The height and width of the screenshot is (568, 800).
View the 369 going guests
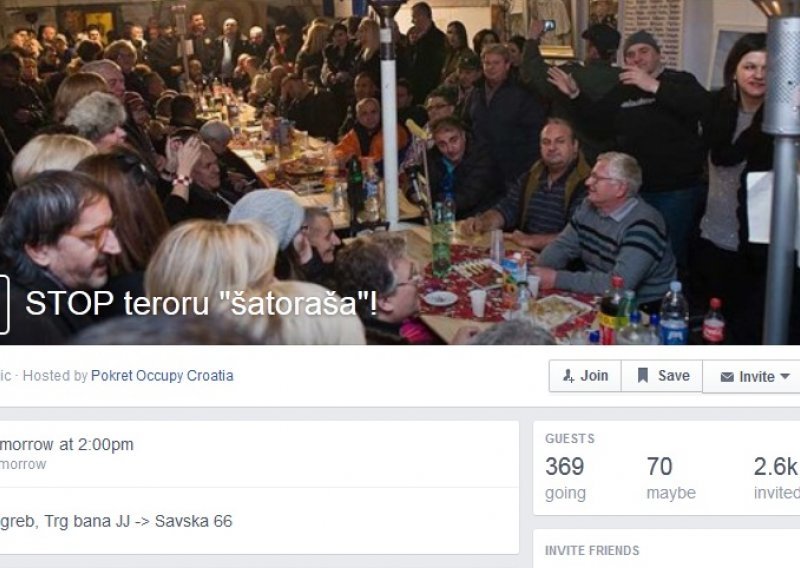pyautogui.click(x=565, y=466)
